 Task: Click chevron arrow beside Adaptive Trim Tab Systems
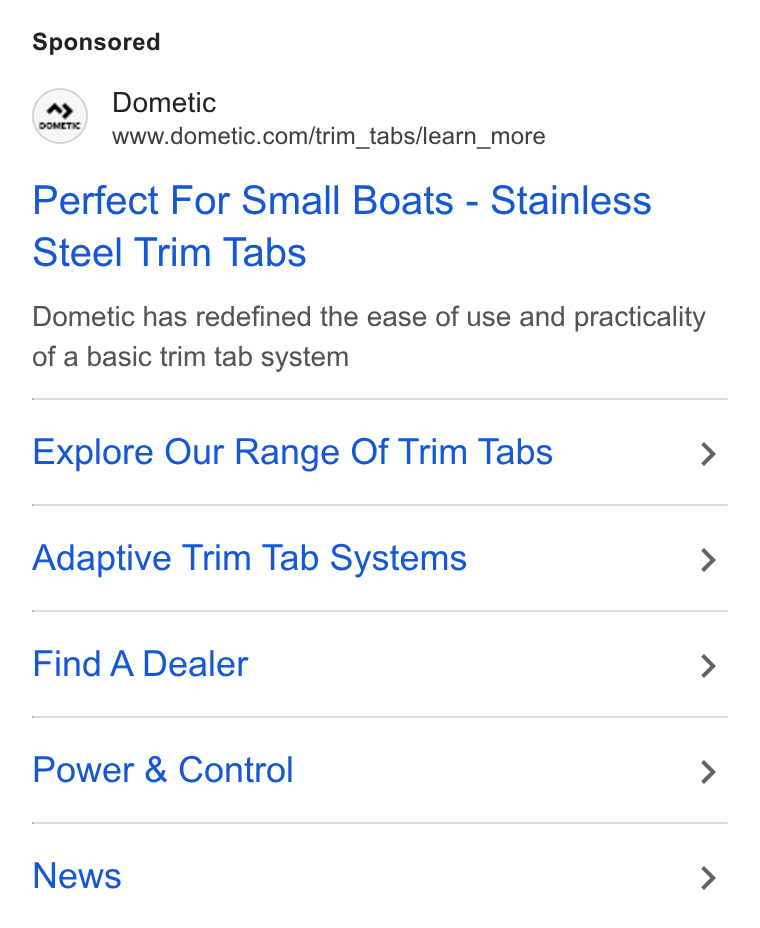708,560
